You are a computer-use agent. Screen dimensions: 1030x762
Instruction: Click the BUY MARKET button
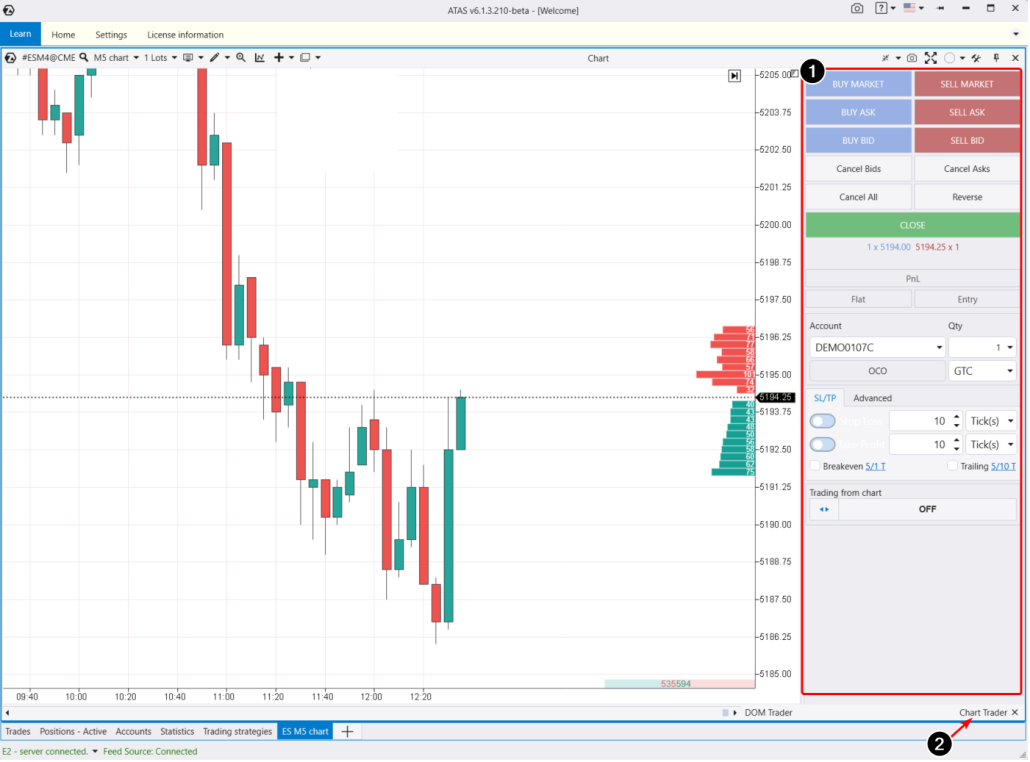(859, 84)
